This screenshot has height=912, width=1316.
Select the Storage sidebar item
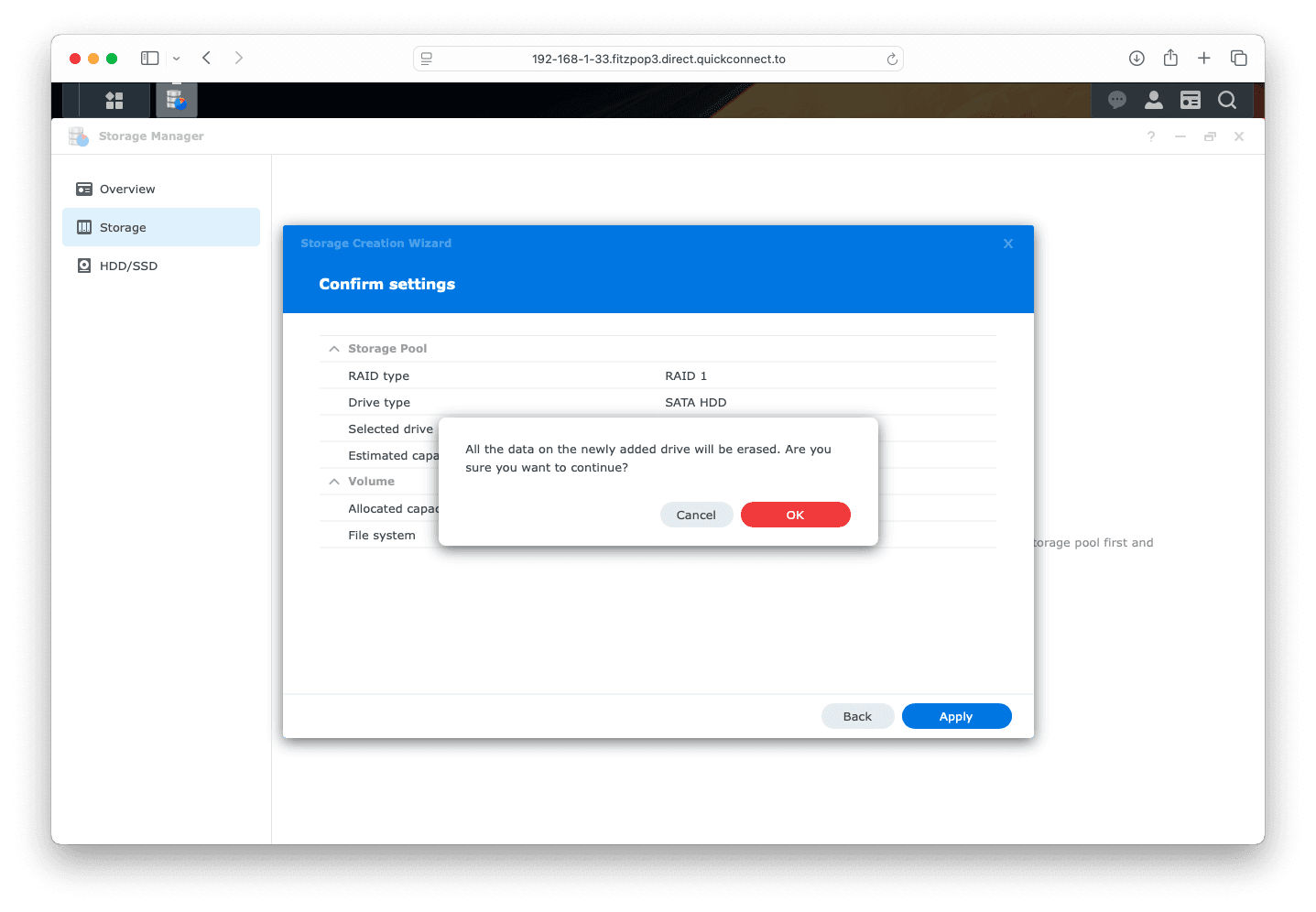[x=123, y=228]
